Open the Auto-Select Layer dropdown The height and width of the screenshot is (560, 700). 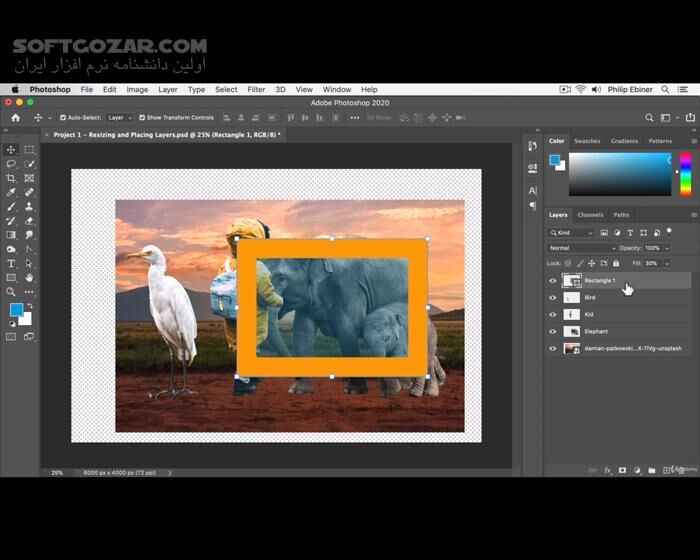pos(121,118)
